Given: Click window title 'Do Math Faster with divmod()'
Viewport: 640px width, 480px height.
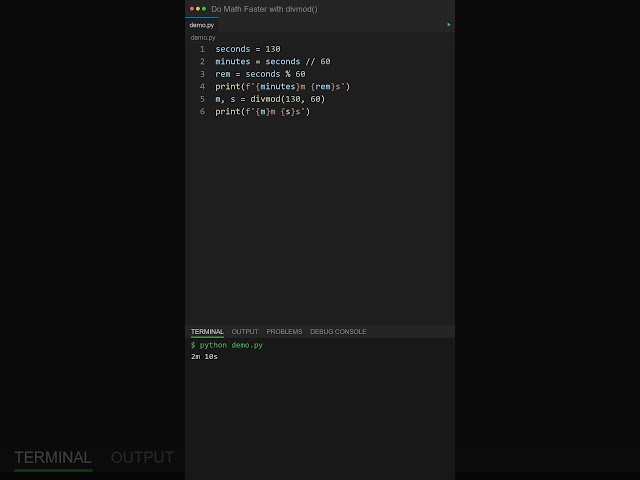Looking at the screenshot, I should point(264,9).
